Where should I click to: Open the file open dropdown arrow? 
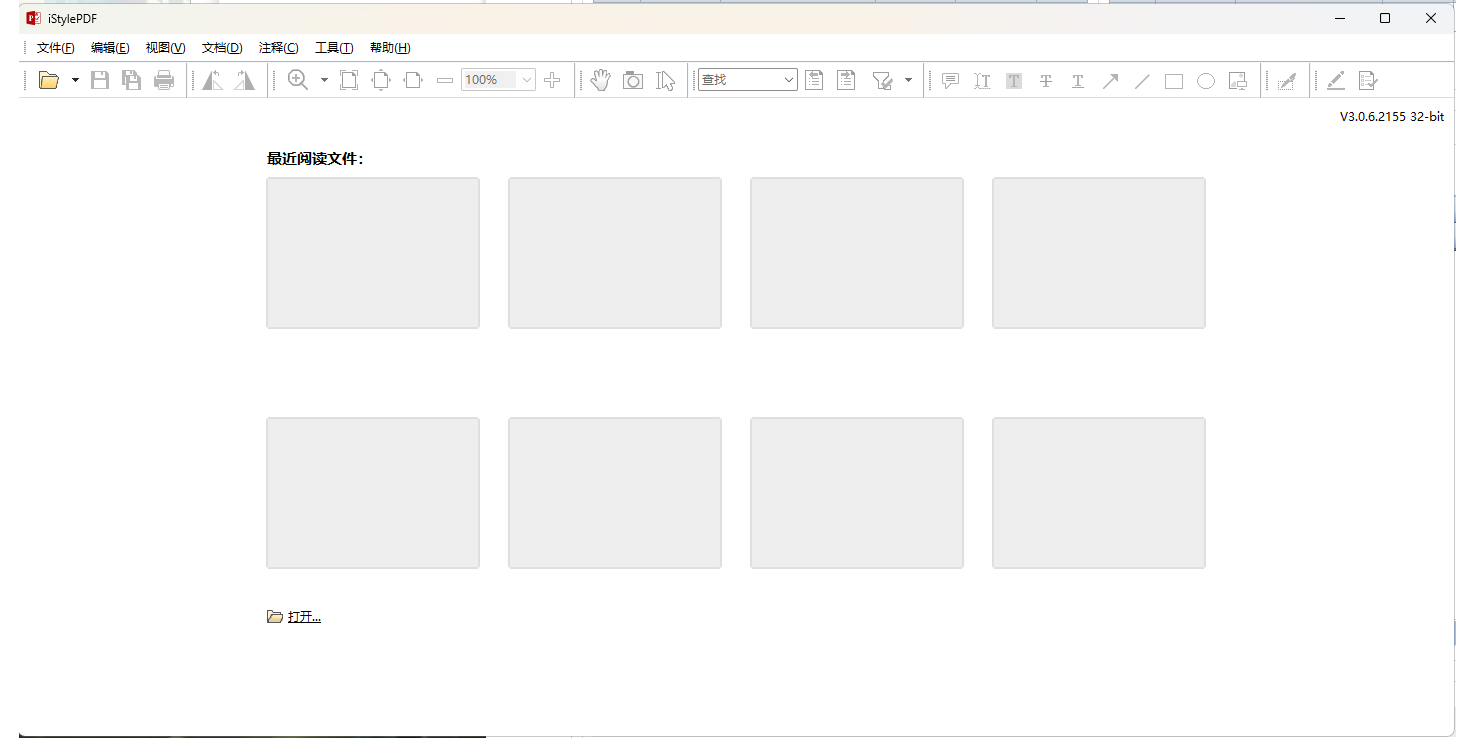[x=73, y=80]
